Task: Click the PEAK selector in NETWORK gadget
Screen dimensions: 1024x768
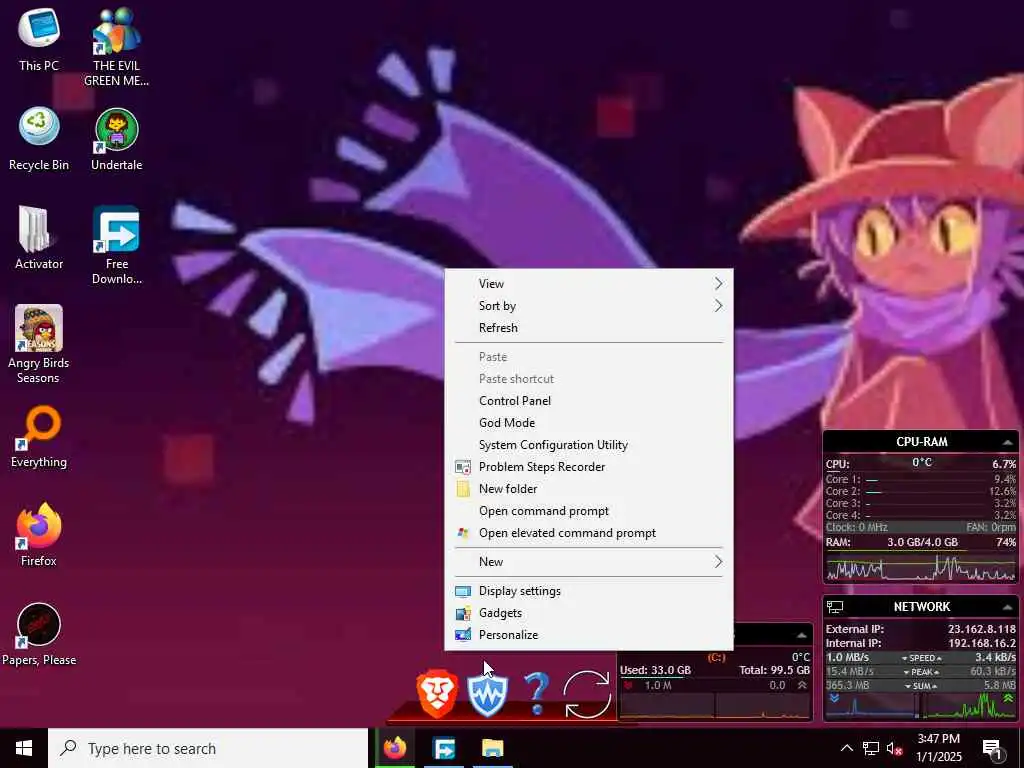Action: 921,672
